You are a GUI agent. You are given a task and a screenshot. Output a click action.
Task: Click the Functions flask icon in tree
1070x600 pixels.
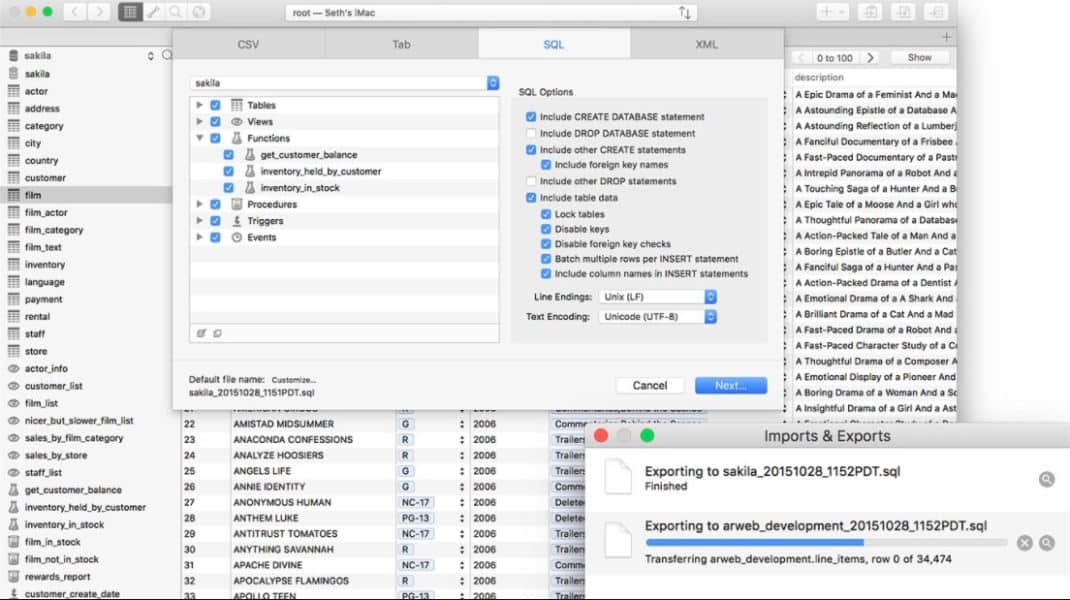(237, 138)
